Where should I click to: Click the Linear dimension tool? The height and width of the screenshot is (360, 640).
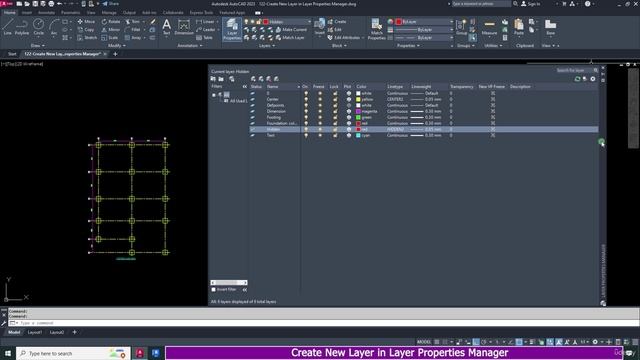pyautogui.click(x=205, y=21)
